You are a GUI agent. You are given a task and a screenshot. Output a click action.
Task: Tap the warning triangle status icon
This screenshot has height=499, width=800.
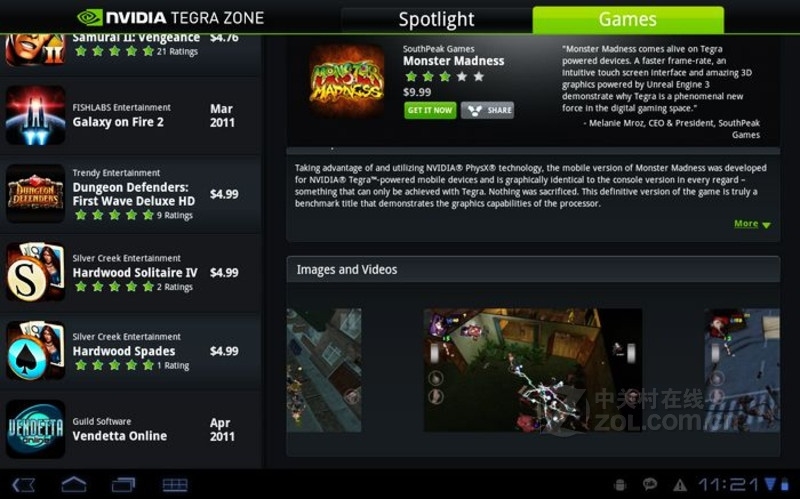pos(680,485)
